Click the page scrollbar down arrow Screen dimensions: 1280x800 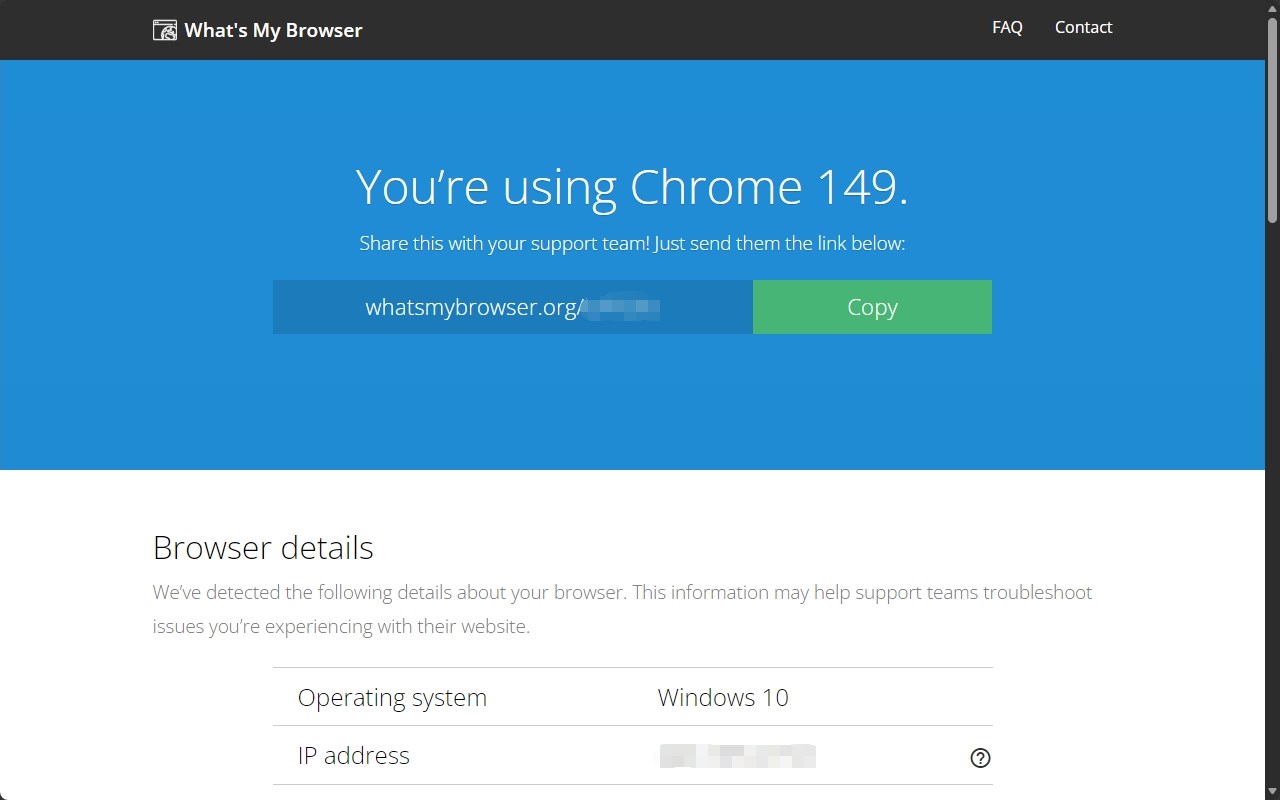(1272, 792)
